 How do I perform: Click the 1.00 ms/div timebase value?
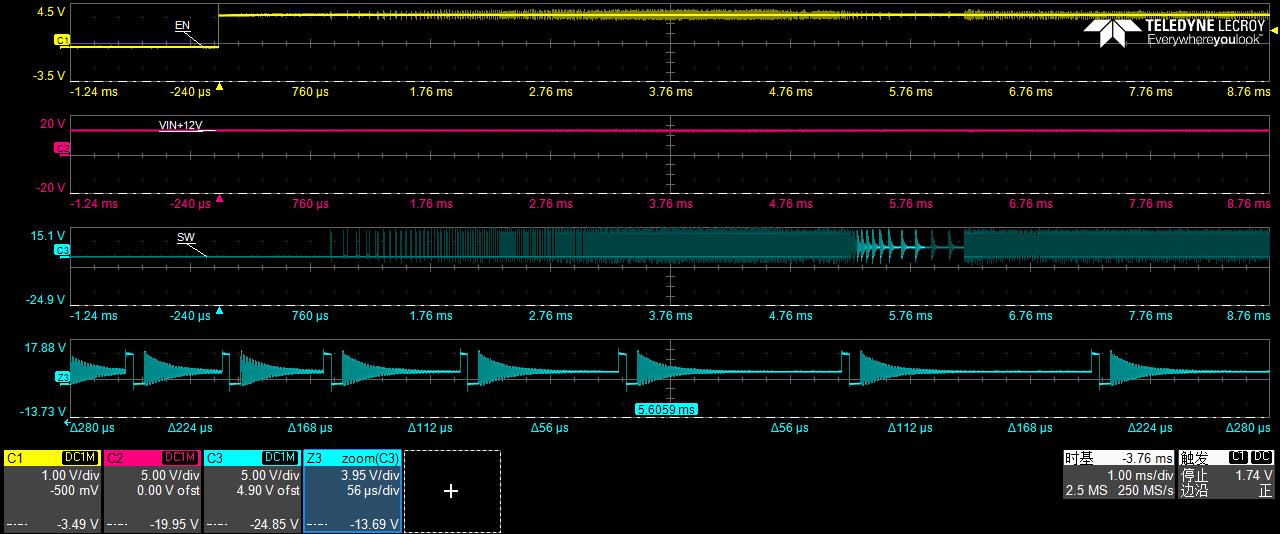click(x=1140, y=476)
